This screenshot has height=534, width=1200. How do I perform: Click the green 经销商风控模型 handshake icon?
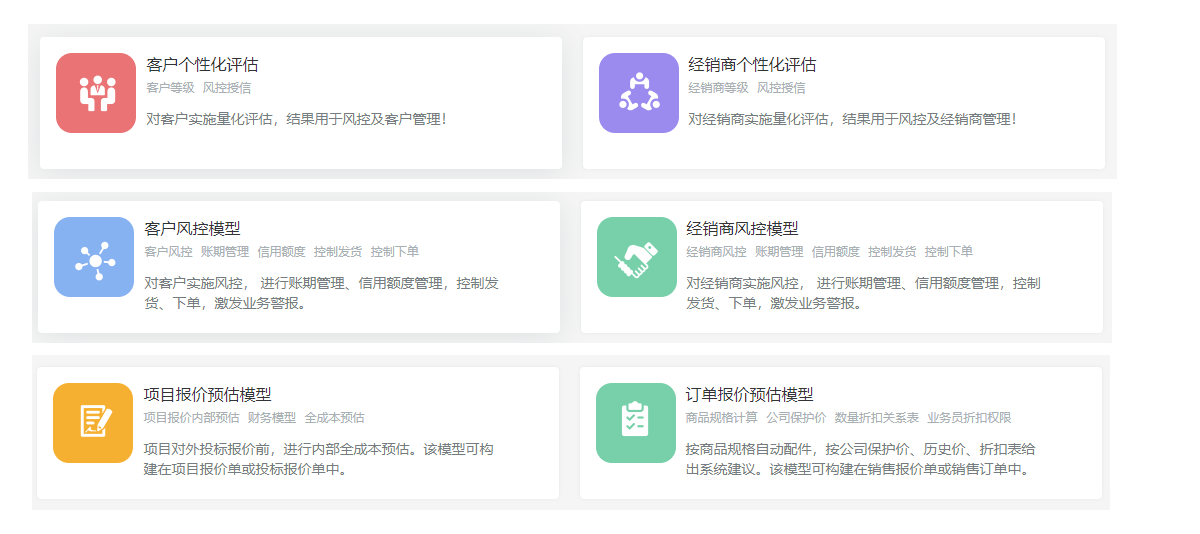pyautogui.click(x=637, y=257)
